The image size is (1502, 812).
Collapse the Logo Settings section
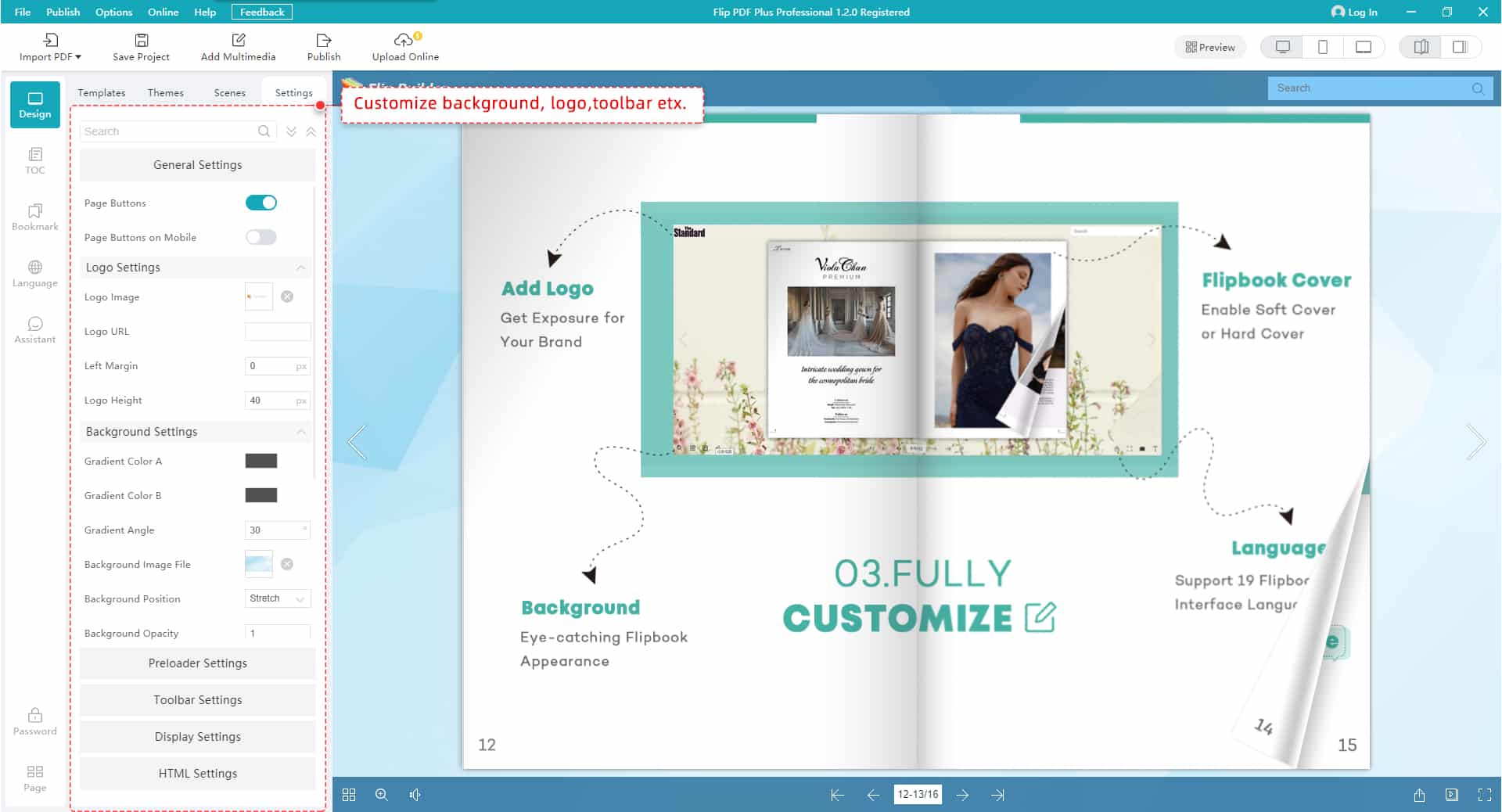300,267
